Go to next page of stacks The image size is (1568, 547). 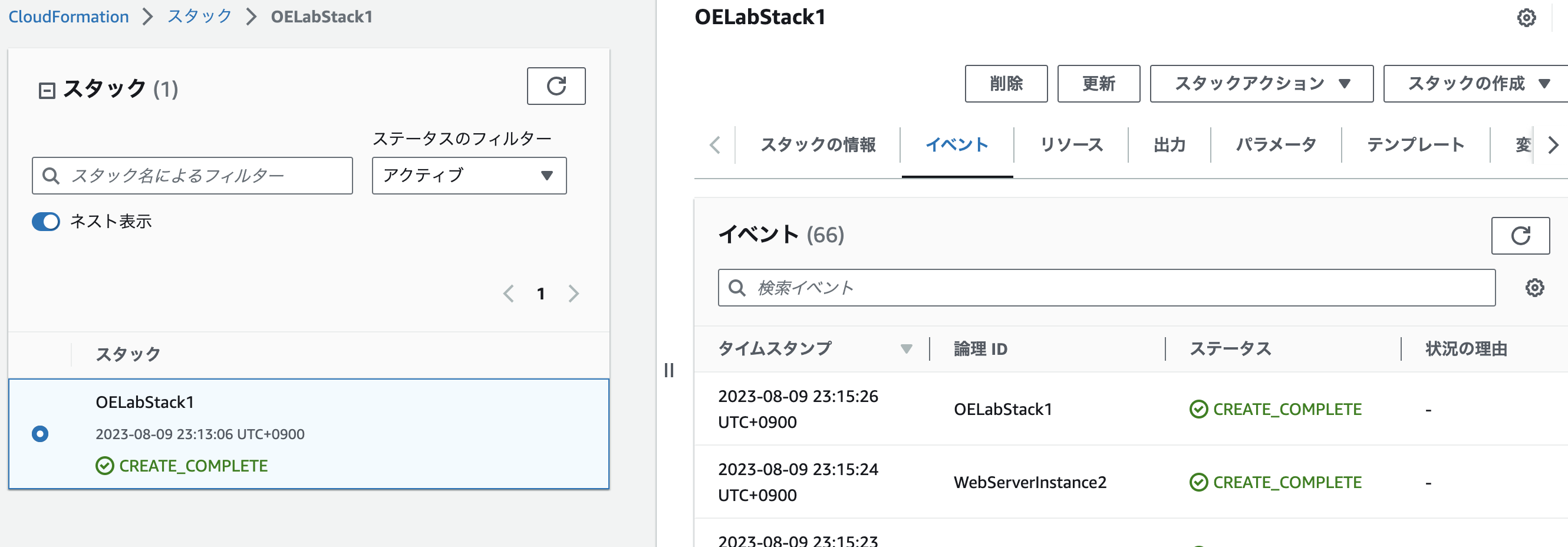click(573, 294)
